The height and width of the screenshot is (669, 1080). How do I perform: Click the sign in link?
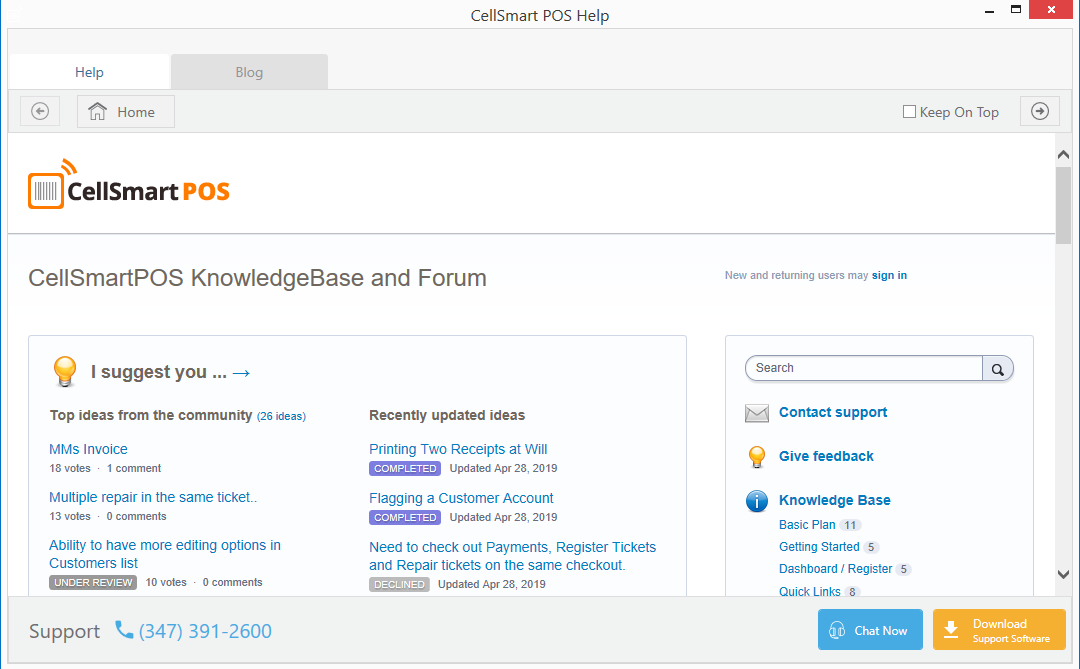point(889,276)
